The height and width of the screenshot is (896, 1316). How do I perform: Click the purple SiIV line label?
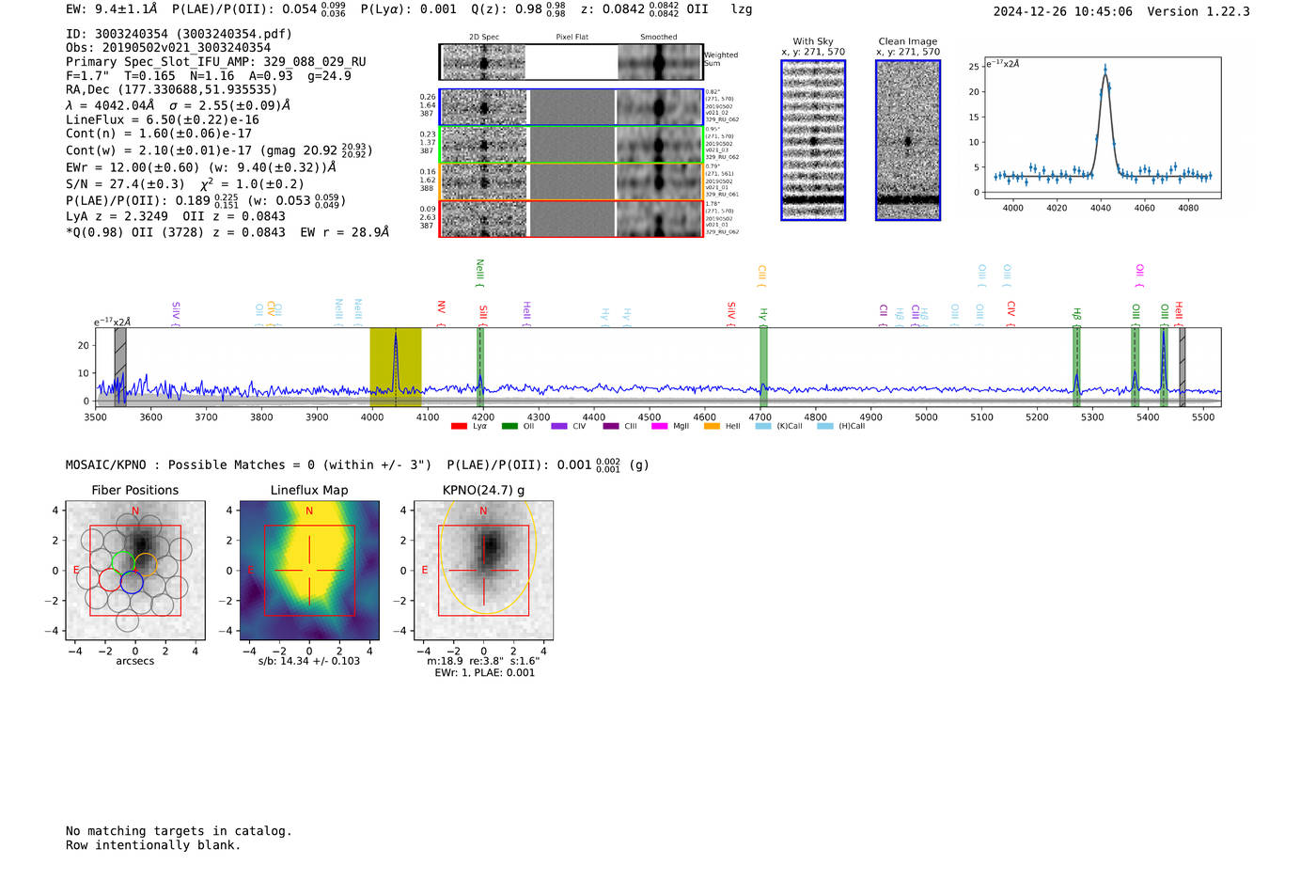176,314
